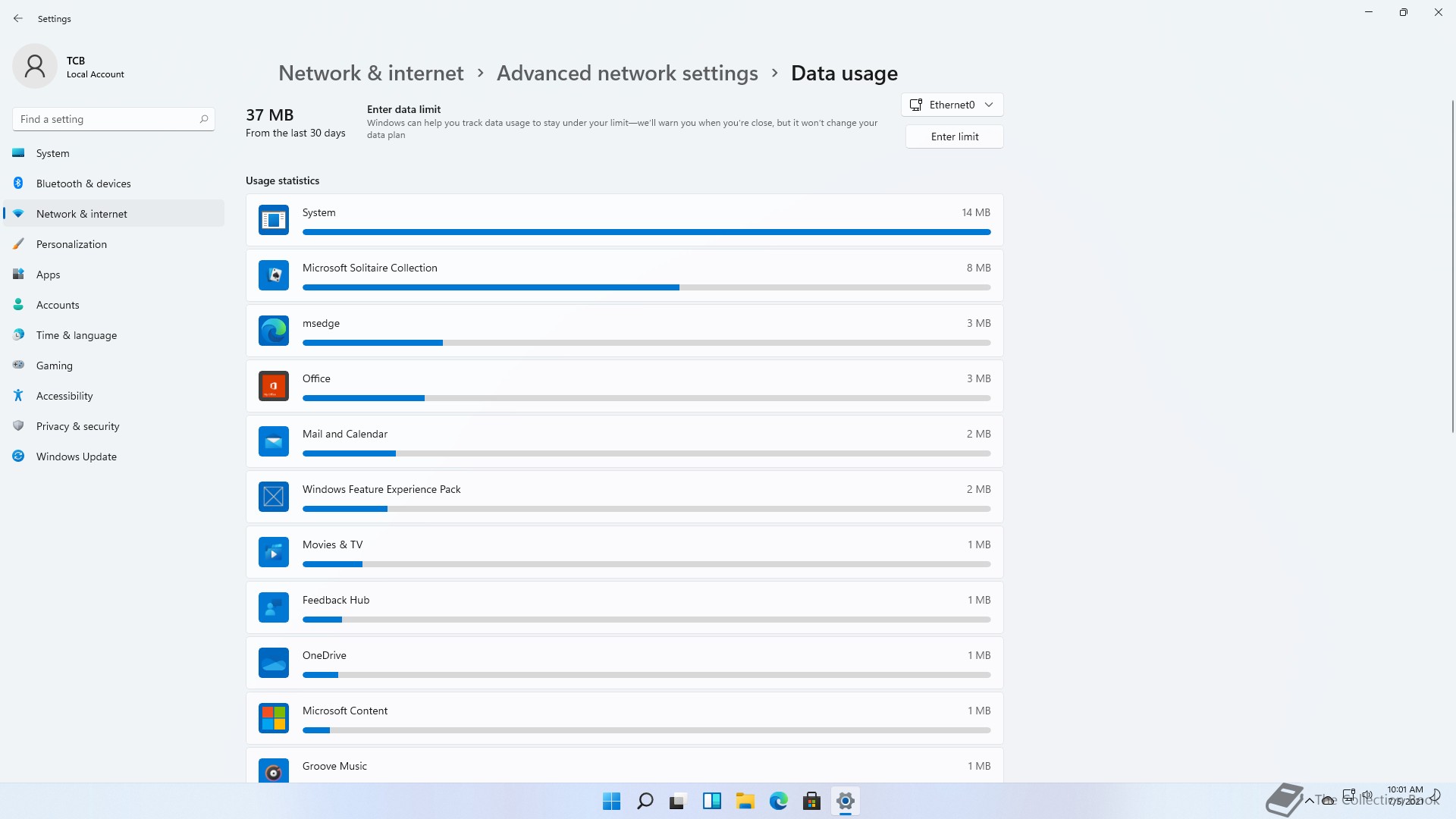Click the Mail and Calendar icon
This screenshot has height=819, width=1456.
point(273,441)
